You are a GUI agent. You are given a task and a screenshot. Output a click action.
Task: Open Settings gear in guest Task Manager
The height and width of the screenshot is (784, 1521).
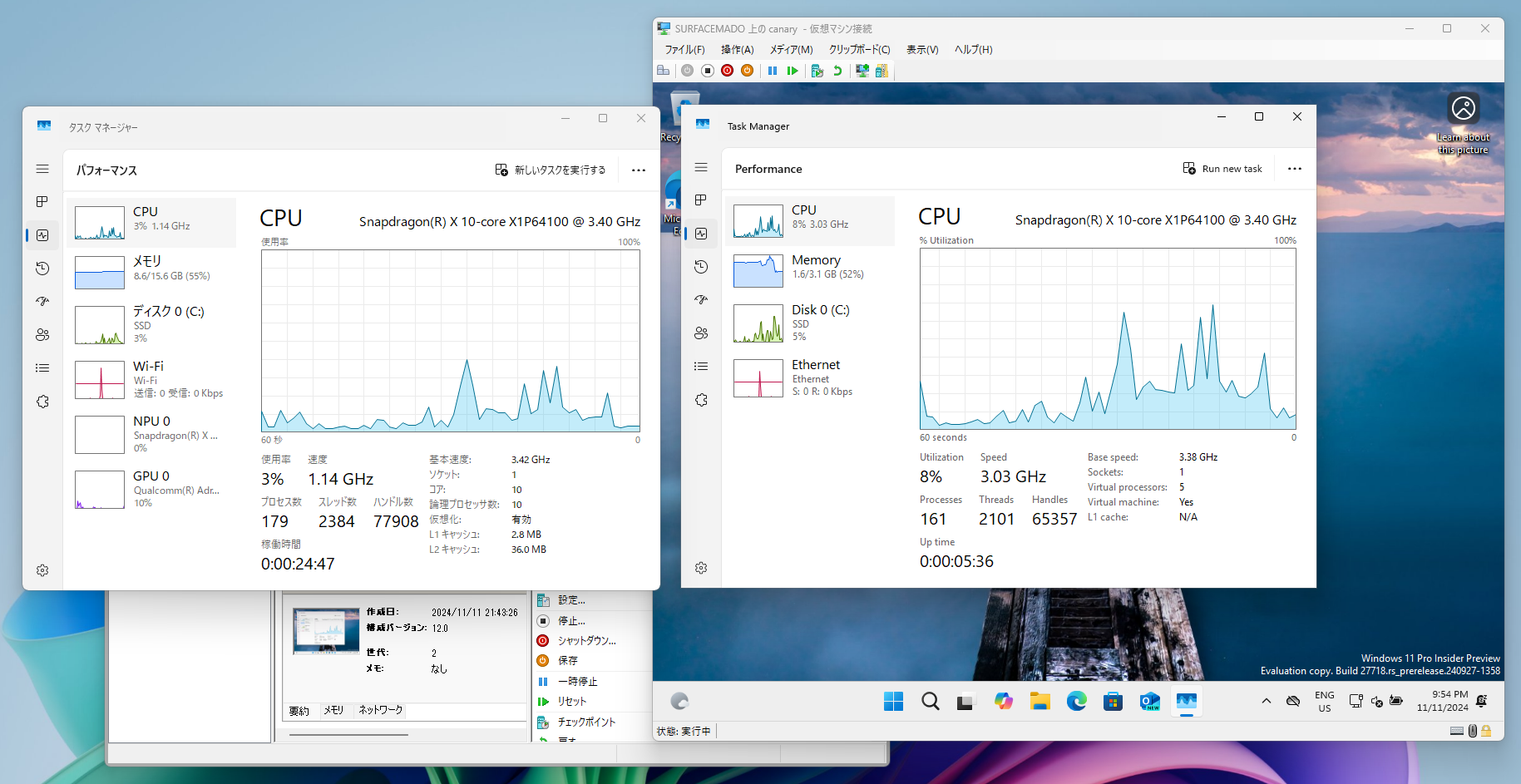(x=701, y=568)
